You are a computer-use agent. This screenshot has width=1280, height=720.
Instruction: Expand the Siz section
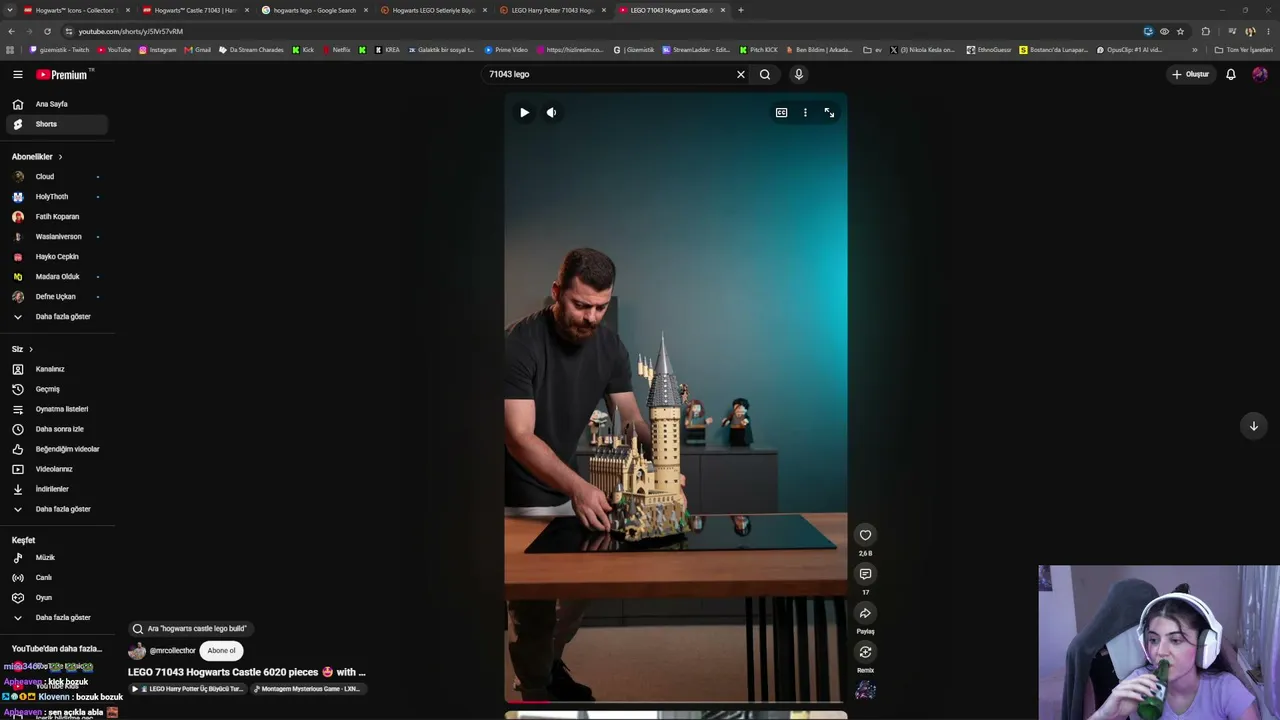tap(22, 349)
